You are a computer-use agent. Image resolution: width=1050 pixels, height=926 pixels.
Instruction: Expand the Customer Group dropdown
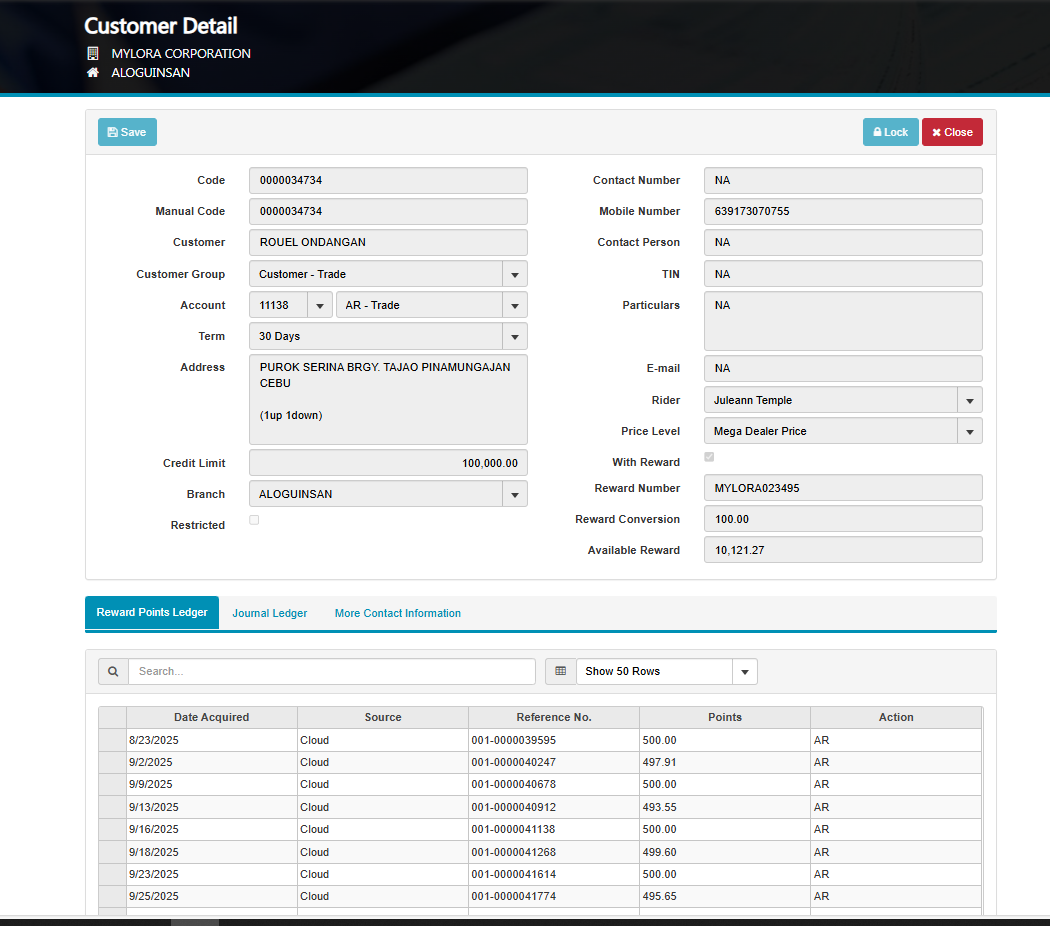[514, 274]
